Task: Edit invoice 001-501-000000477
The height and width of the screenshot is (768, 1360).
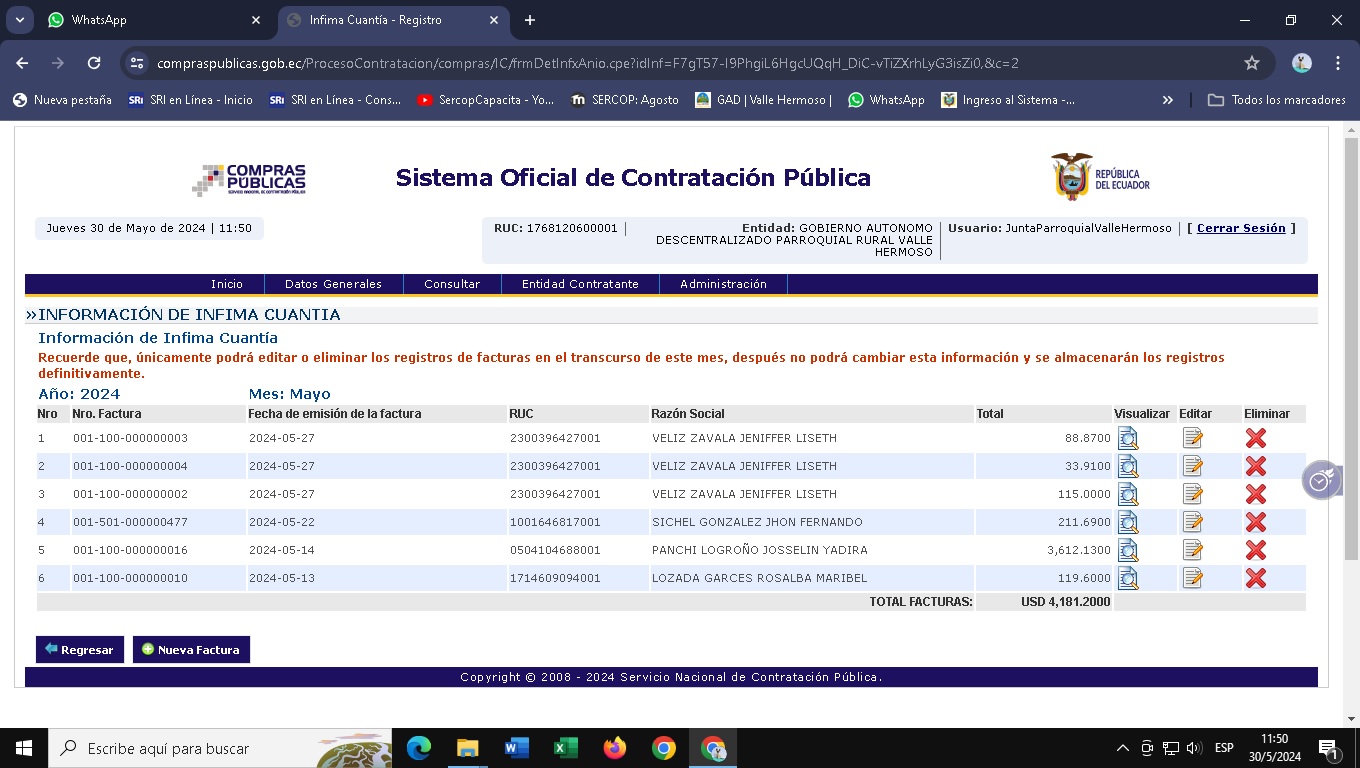Action: (1192, 522)
